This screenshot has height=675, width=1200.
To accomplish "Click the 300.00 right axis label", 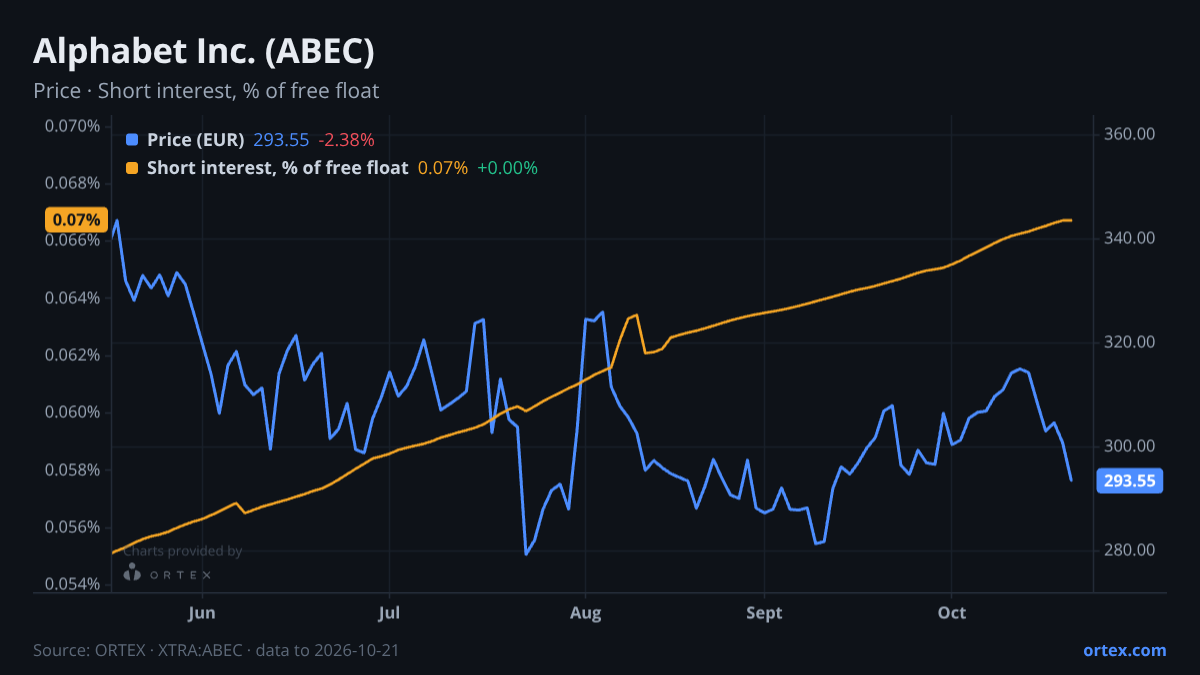I will 1130,446.
